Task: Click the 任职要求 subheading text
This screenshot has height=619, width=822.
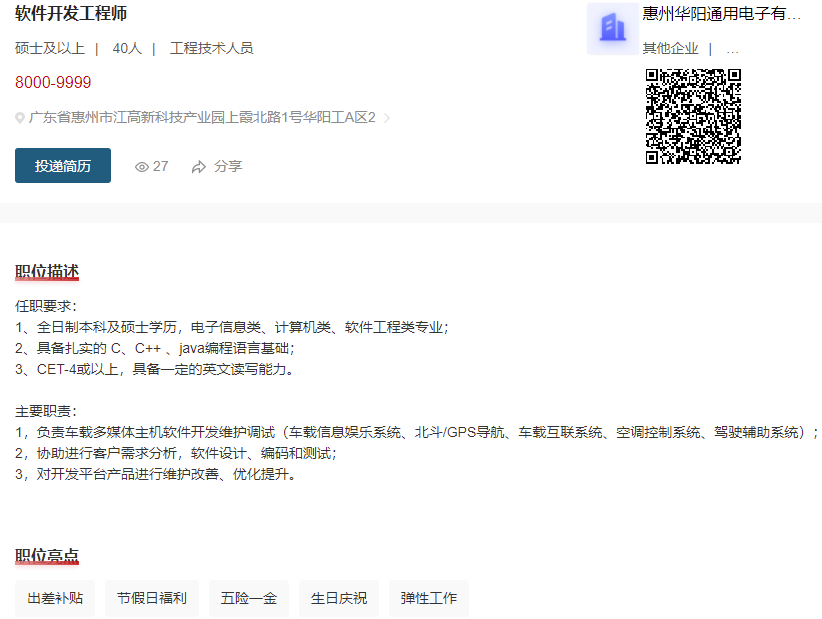Action: pos(46,306)
